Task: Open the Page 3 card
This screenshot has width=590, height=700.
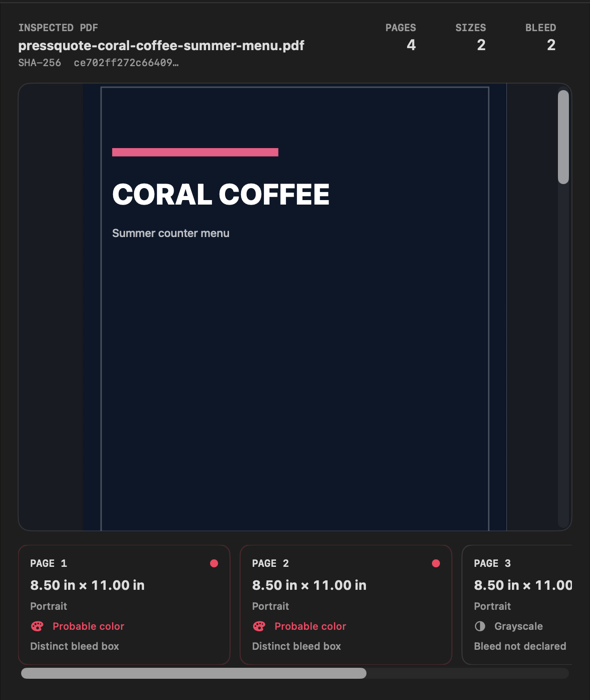Action: coord(517,605)
